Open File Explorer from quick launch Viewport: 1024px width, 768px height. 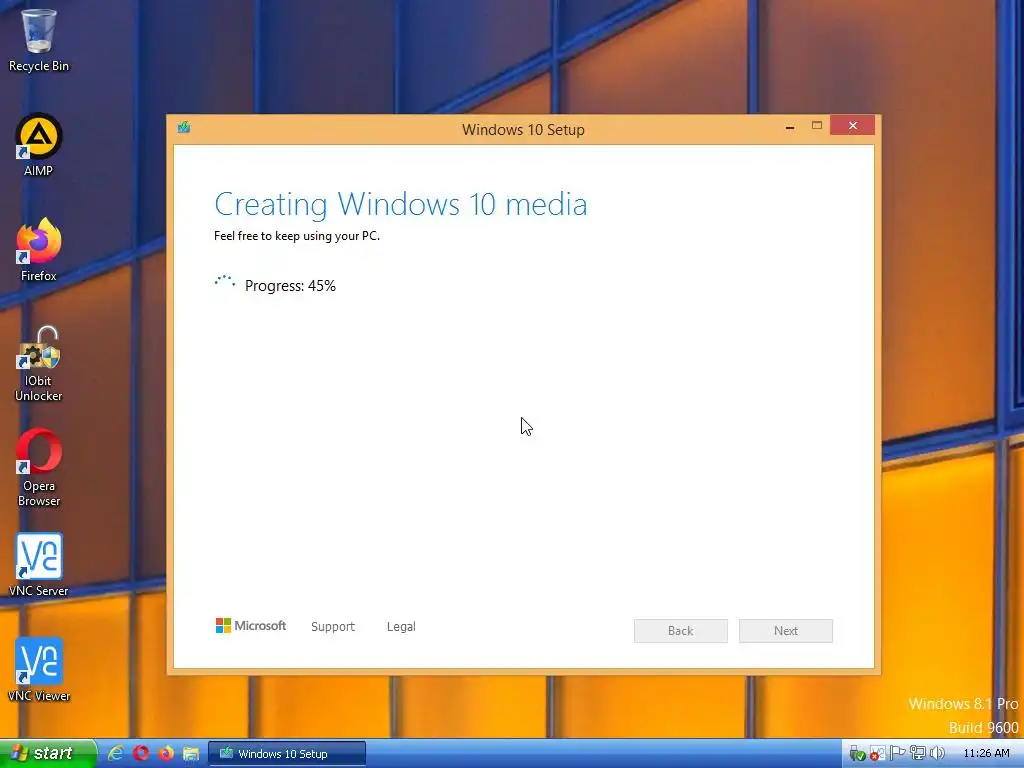(191, 754)
